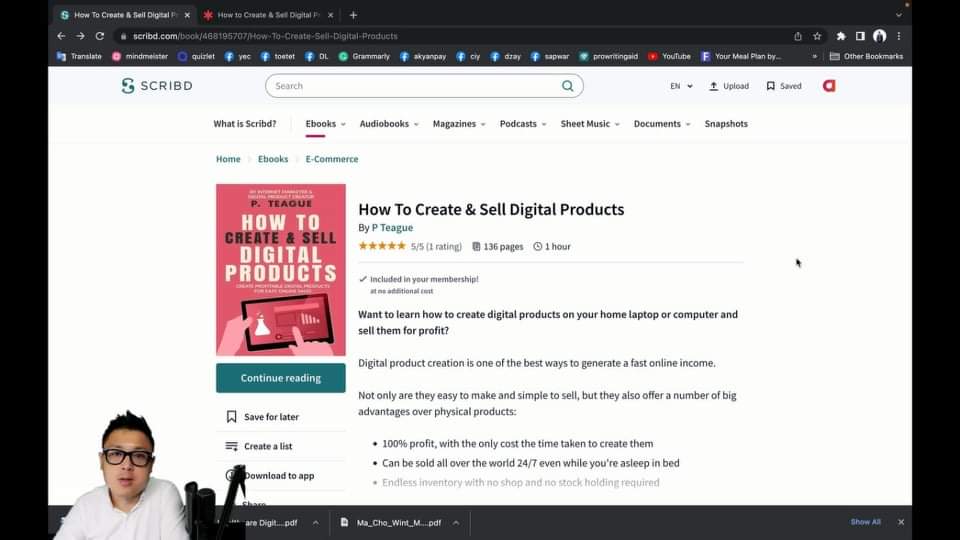The image size is (960, 540).
Task: Open Your Meal Plan bookmark
Action: 741,56
